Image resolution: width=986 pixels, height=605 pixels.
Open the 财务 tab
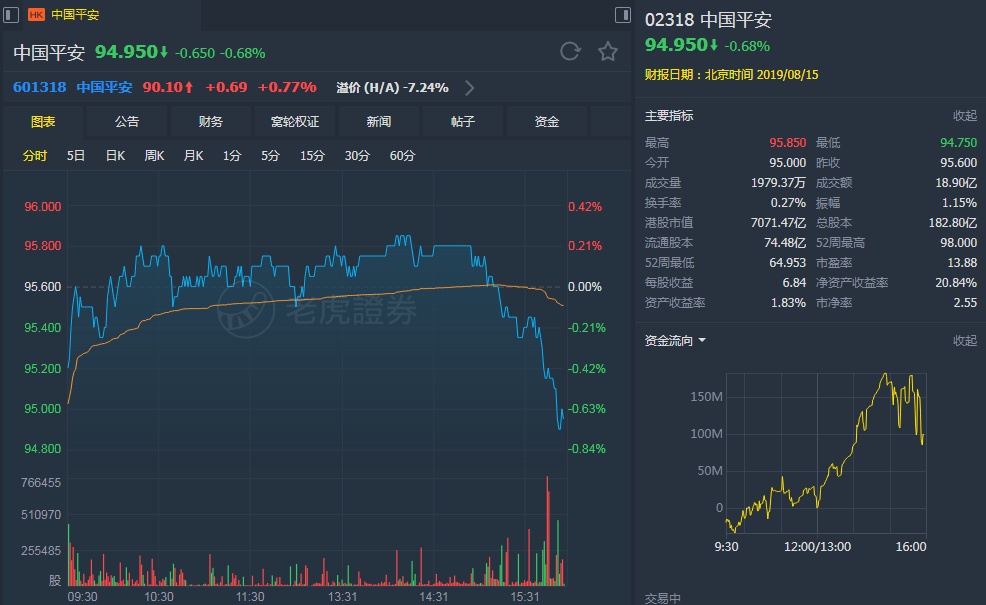211,122
